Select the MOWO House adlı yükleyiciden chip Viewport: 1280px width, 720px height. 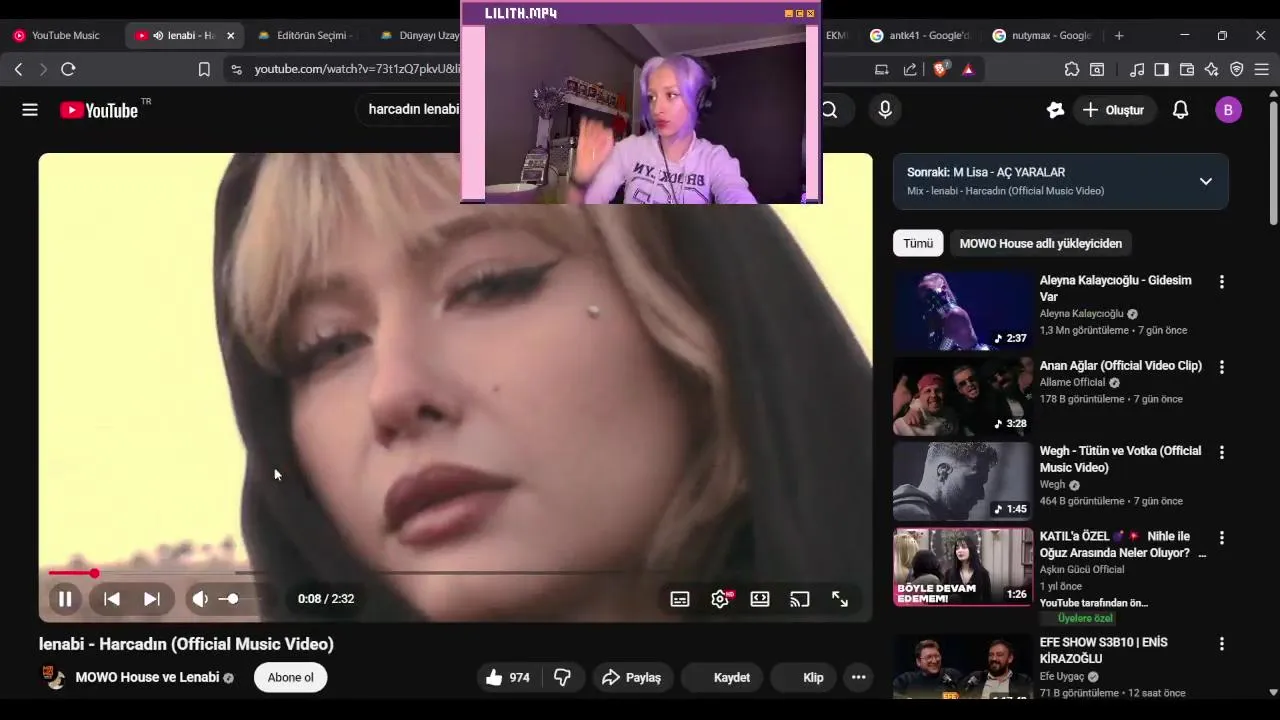pyautogui.click(x=1041, y=243)
